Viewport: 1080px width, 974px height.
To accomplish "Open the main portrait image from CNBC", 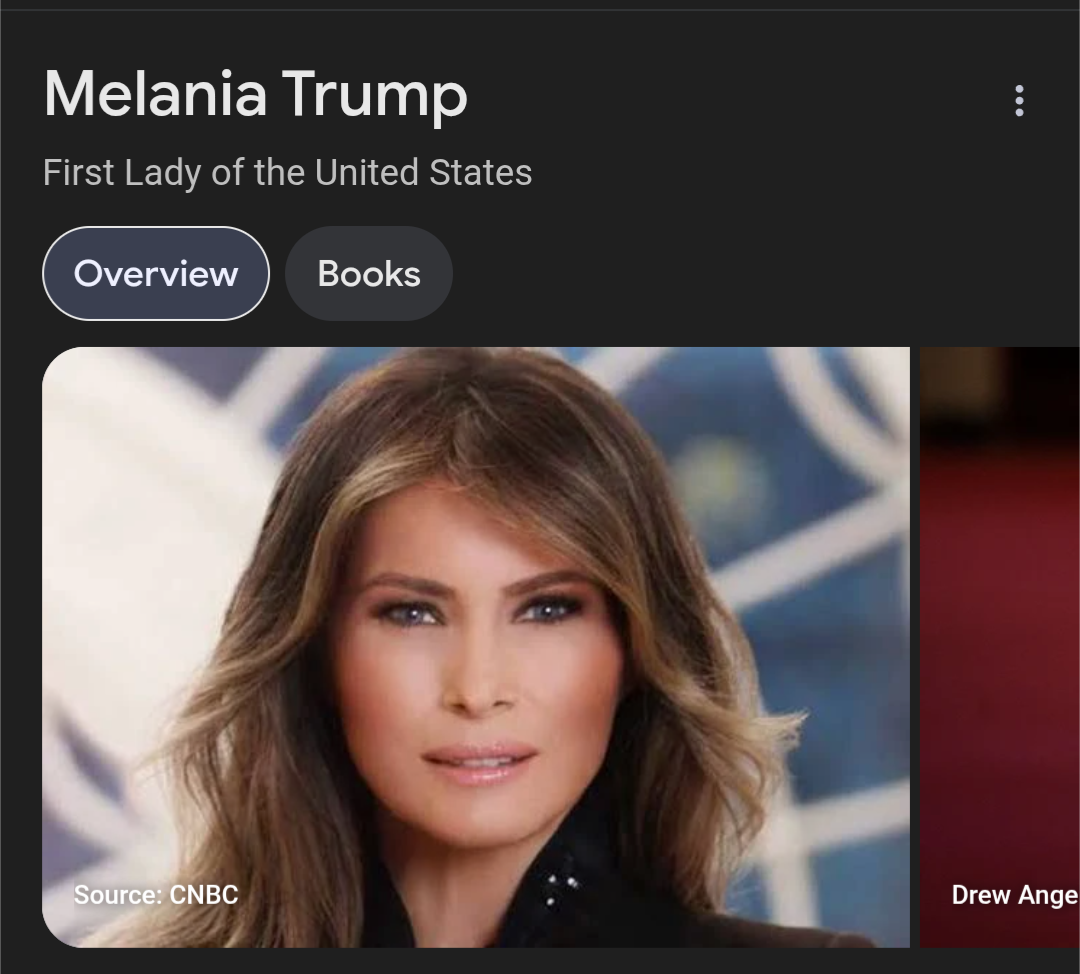I will pyautogui.click(x=476, y=647).
